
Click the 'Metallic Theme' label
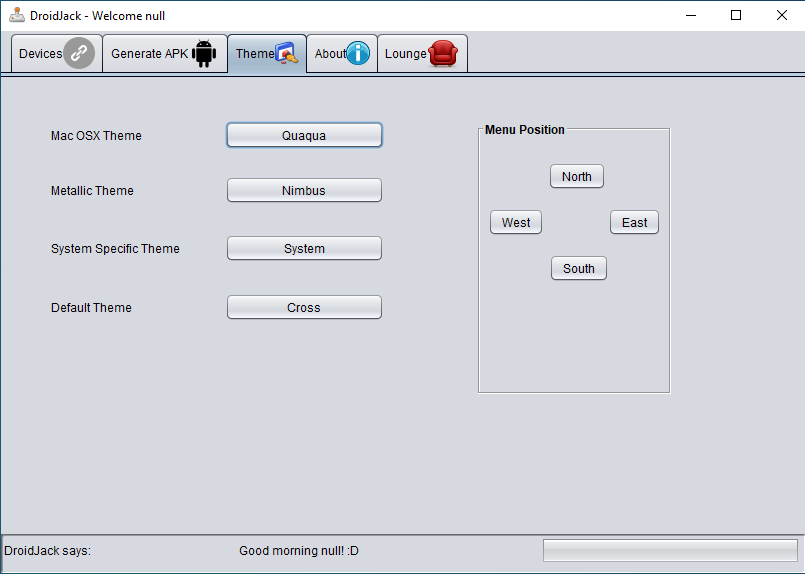click(92, 190)
